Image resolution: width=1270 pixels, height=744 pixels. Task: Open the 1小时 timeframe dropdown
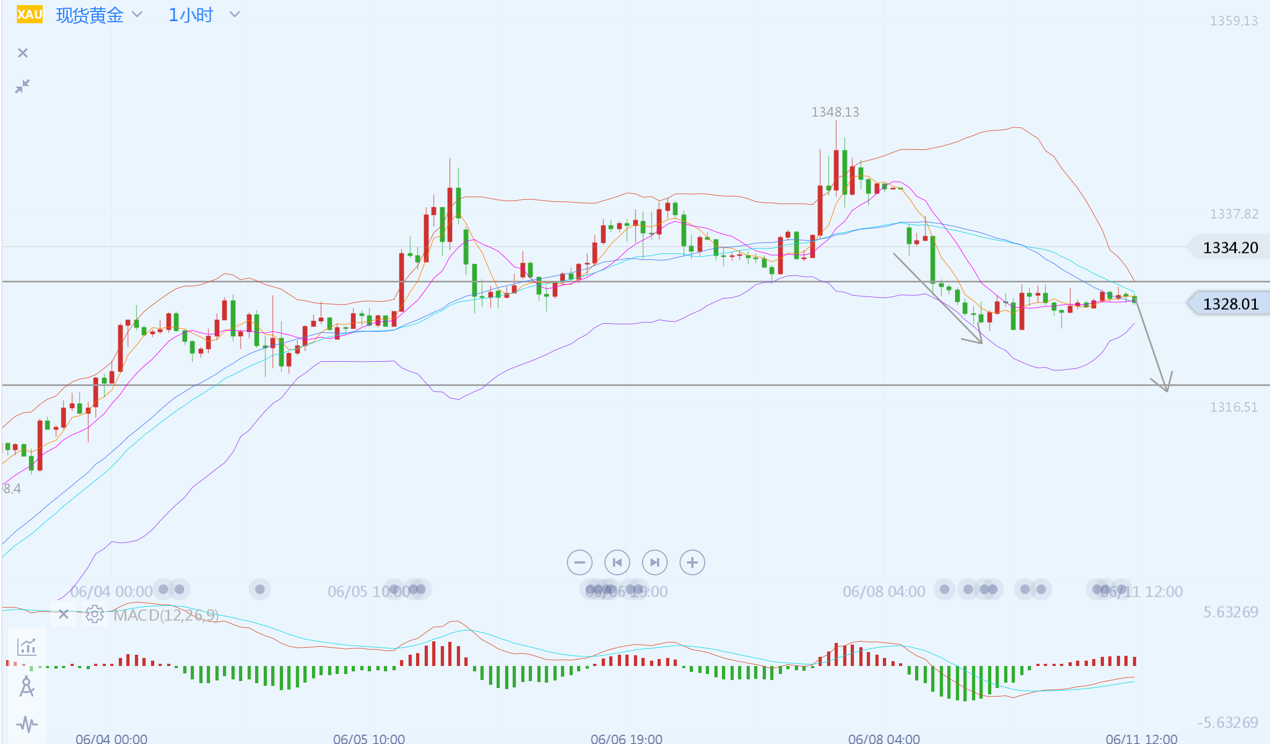[204, 15]
